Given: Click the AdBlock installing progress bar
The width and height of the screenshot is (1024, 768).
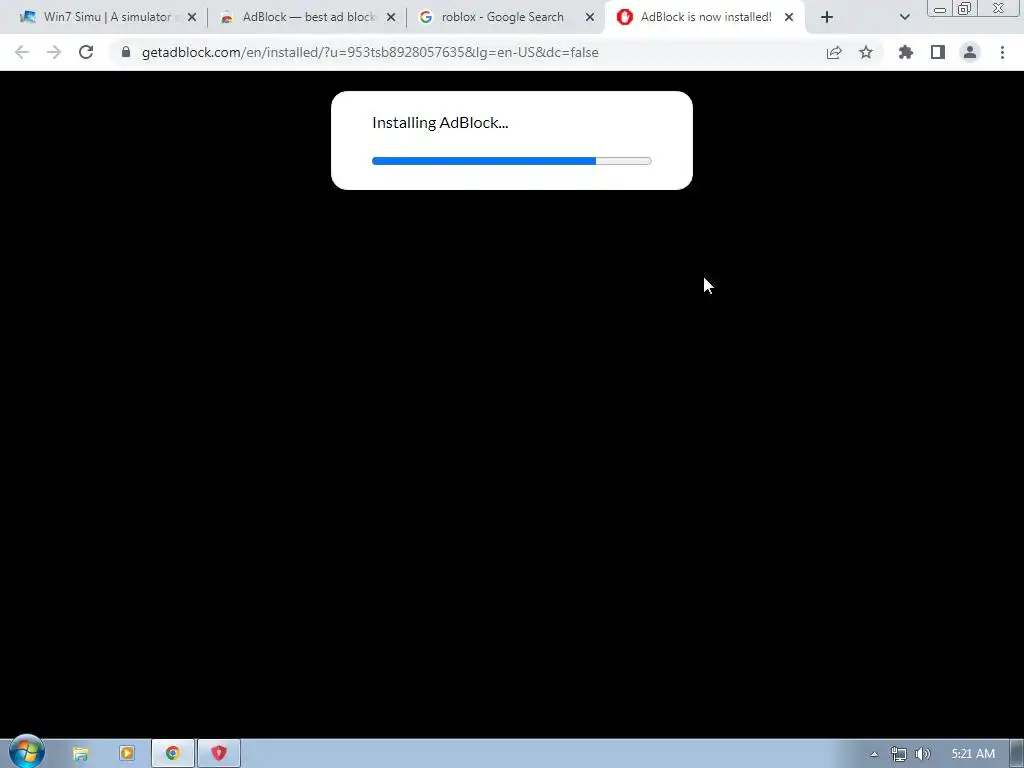Looking at the screenshot, I should tap(511, 161).
